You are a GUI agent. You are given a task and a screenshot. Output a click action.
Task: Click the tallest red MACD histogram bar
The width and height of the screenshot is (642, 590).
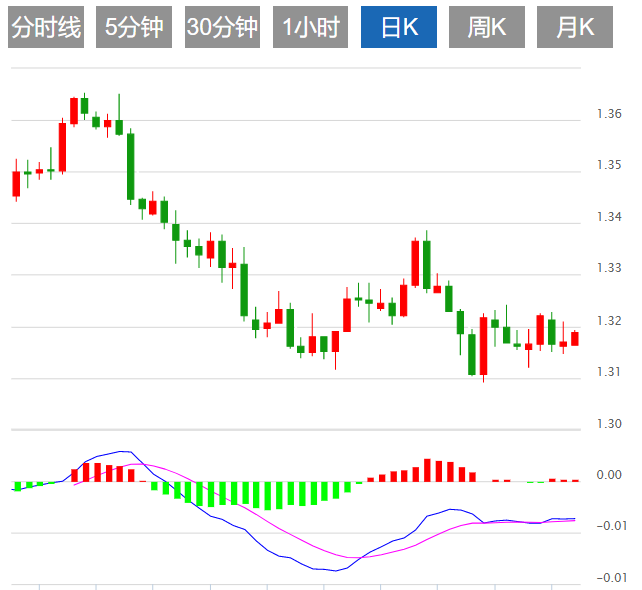coord(427,470)
